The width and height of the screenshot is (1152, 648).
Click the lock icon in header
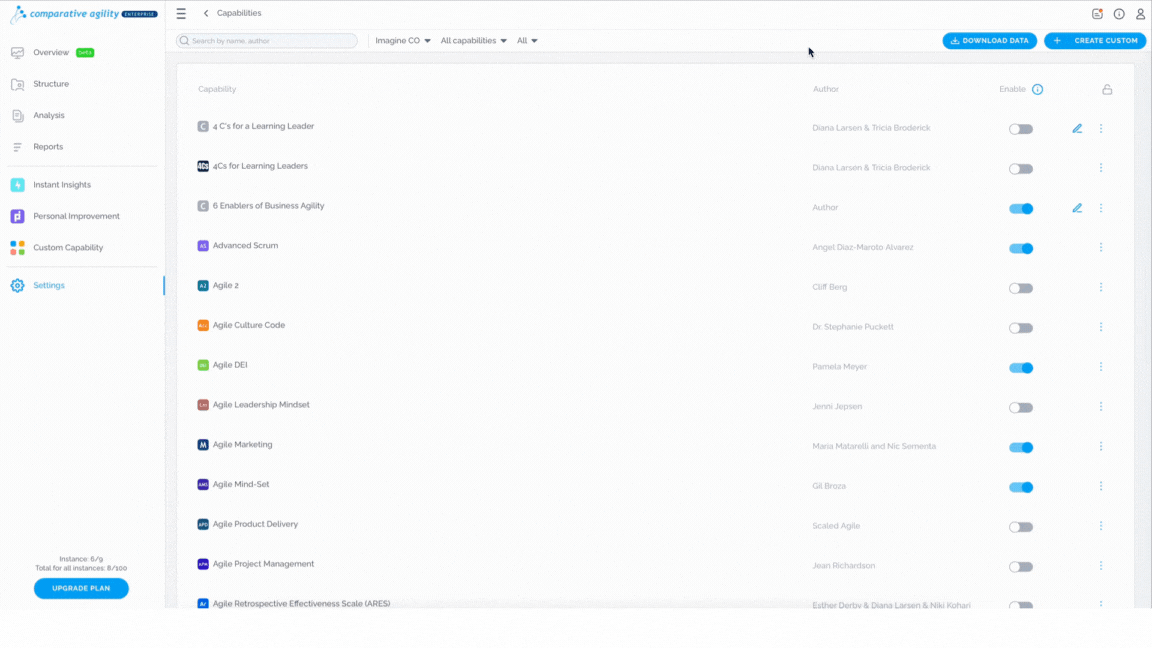[1107, 90]
